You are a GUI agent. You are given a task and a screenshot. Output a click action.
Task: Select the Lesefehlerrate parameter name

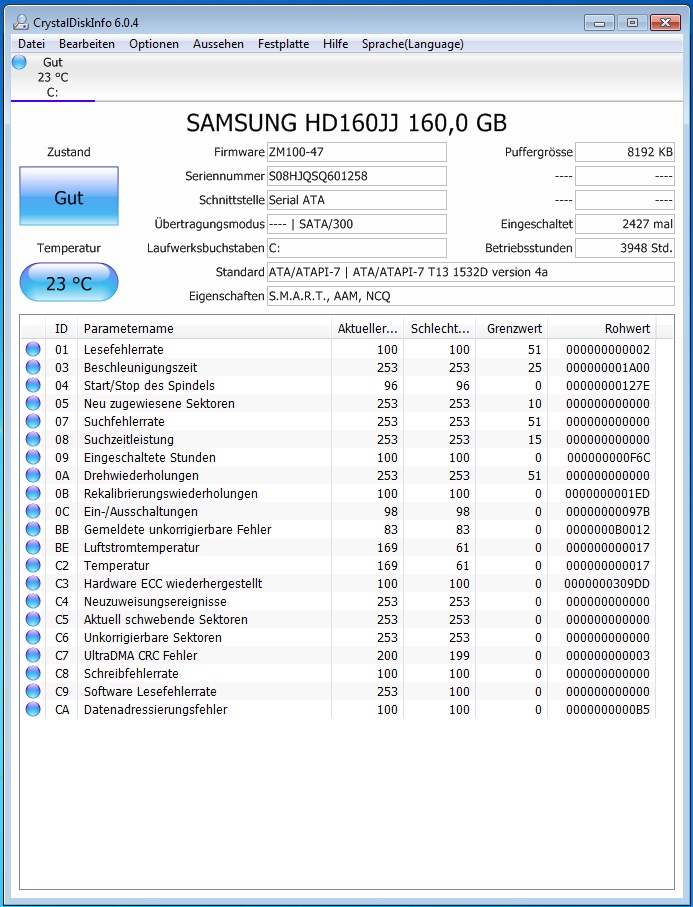click(x=124, y=349)
